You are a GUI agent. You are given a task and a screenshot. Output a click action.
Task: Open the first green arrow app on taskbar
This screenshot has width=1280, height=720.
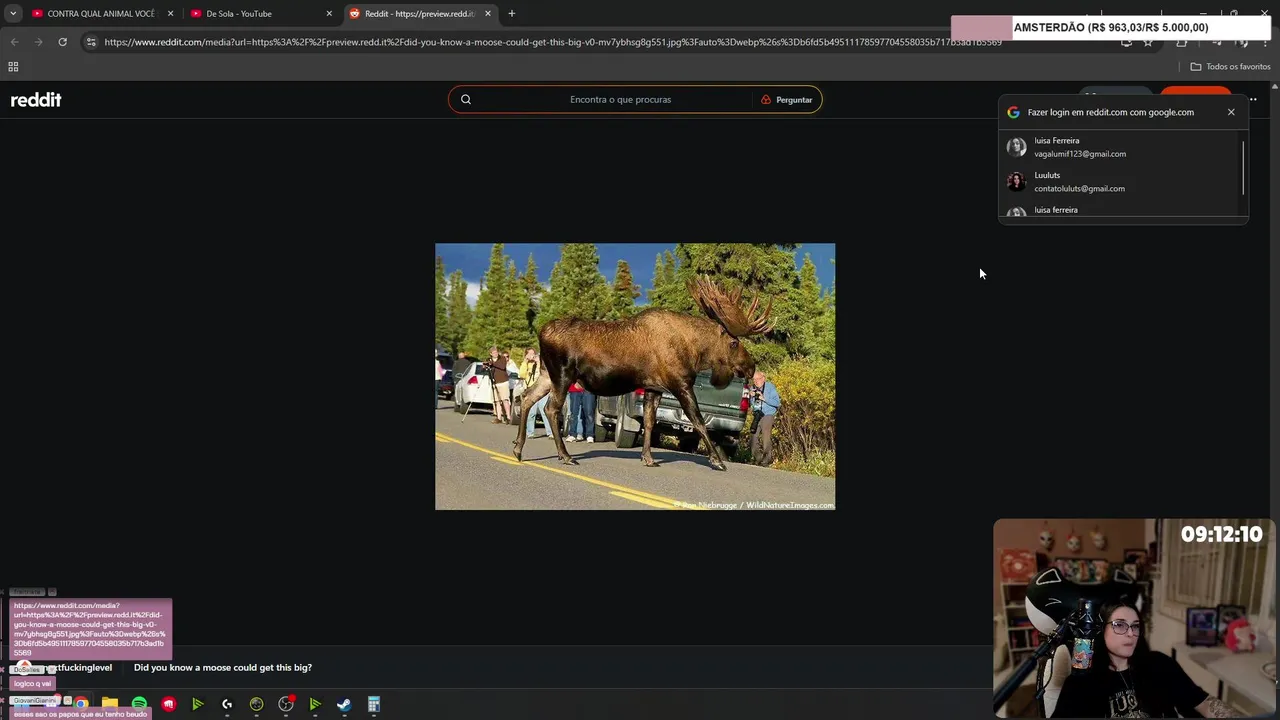click(x=198, y=704)
